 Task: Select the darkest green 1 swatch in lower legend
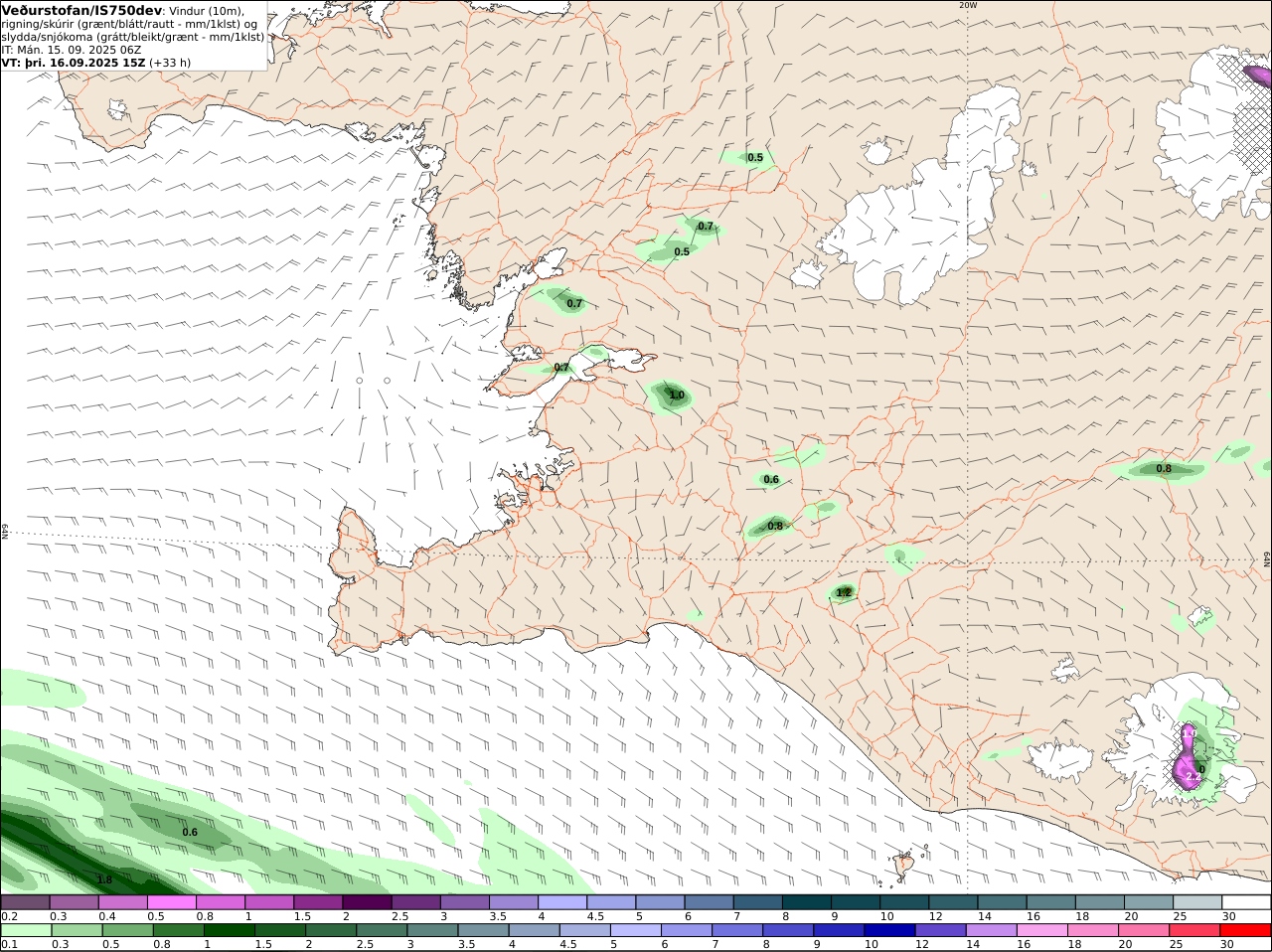pos(229,930)
